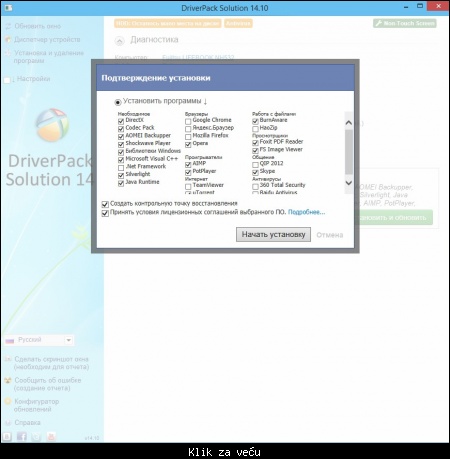This screenshot has width=450, height=459.
Task: Open the Подробнее license link
Action: [x=306, y=212]
